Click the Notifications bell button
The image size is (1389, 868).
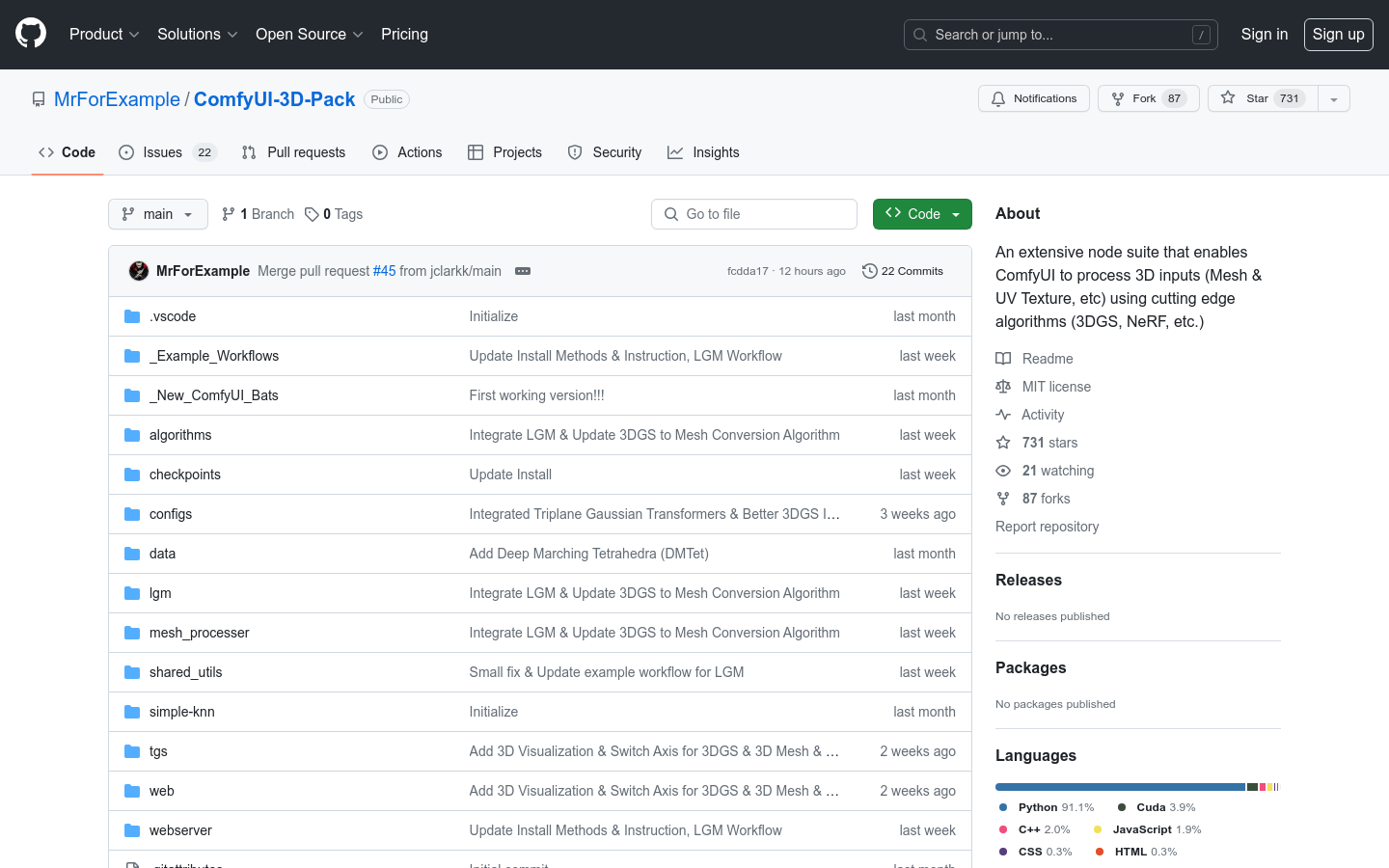(x=1033, y=98)
